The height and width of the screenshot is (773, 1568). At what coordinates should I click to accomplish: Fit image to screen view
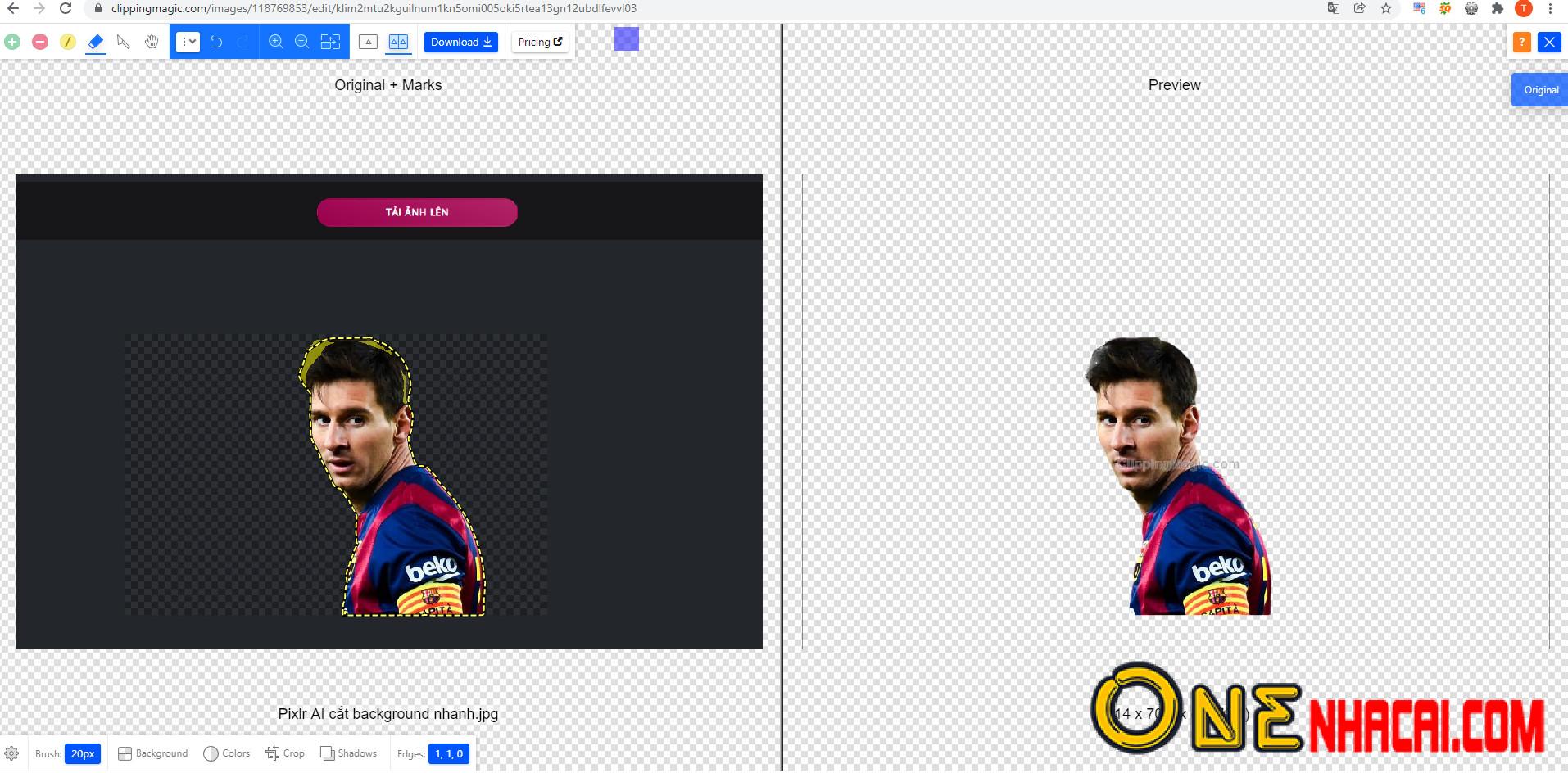point(330,42)
